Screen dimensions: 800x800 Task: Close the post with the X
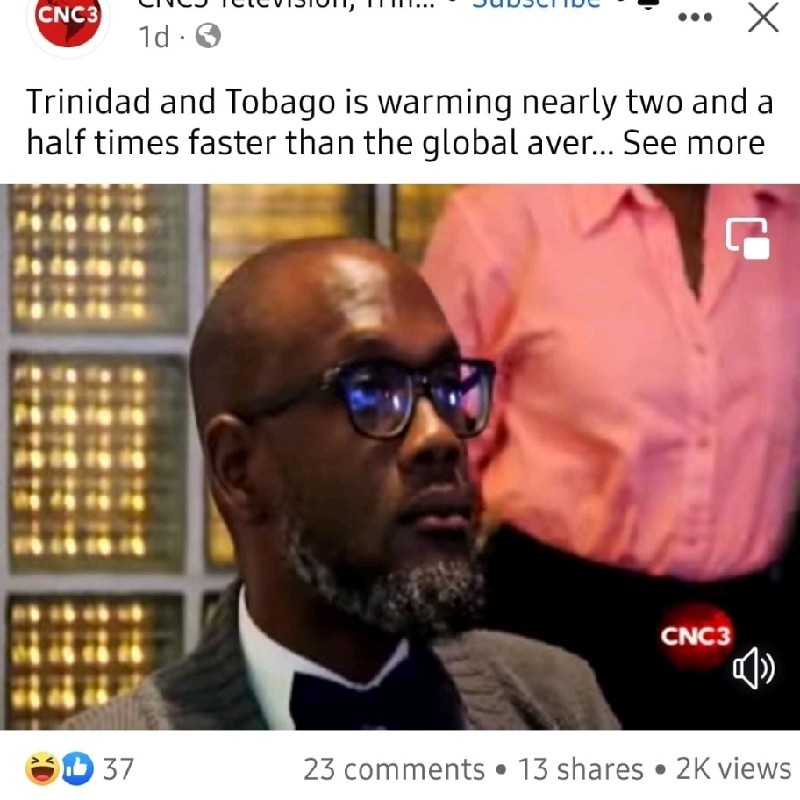coord(763,18)
